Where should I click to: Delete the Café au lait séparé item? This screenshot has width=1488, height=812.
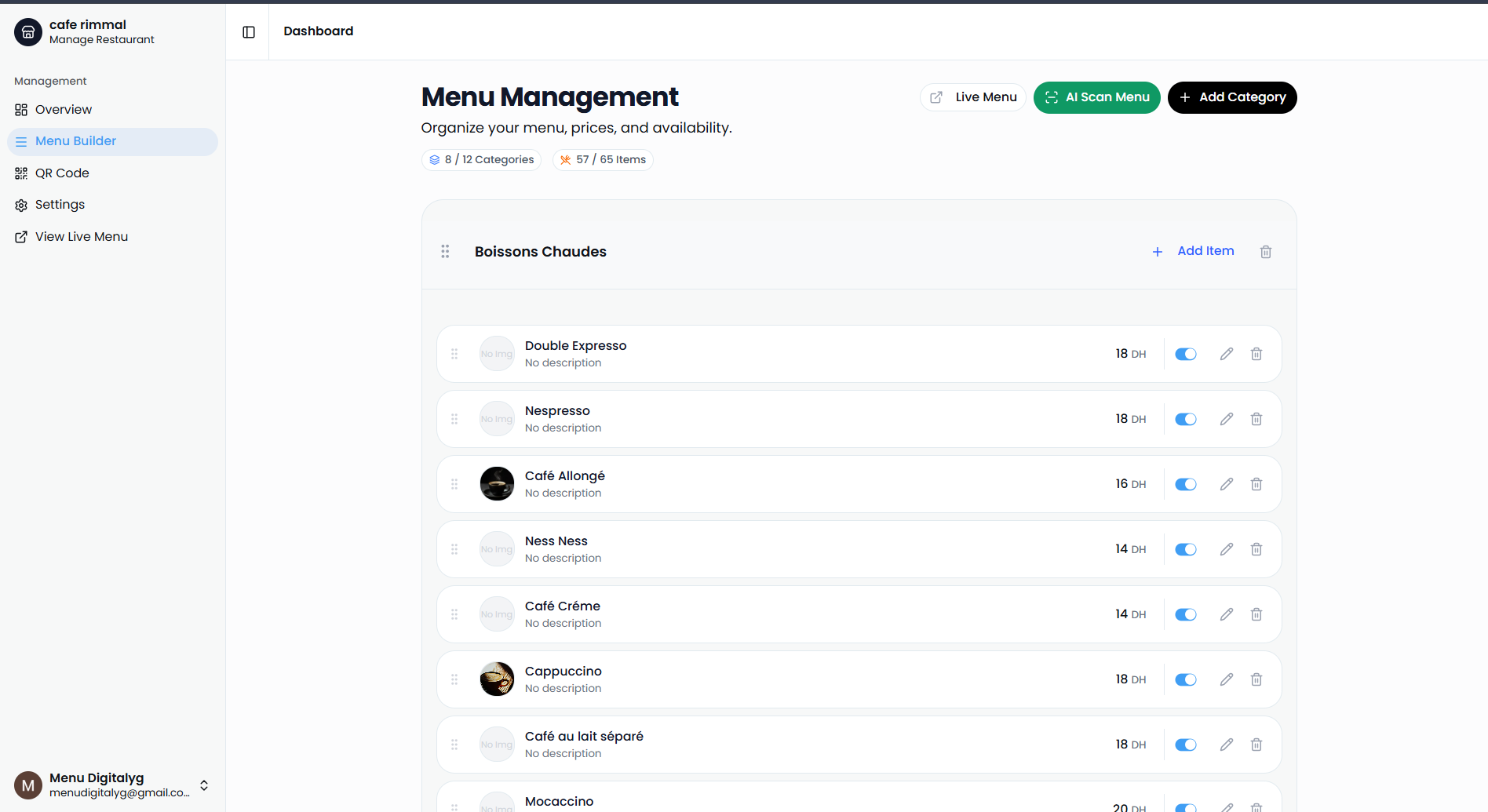[1256, 745]
